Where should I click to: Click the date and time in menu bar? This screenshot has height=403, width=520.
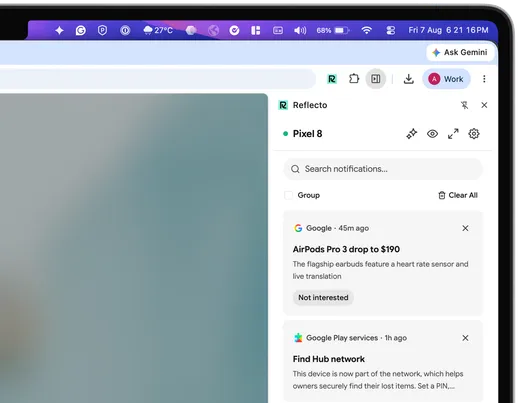click(x=448, y=30)
